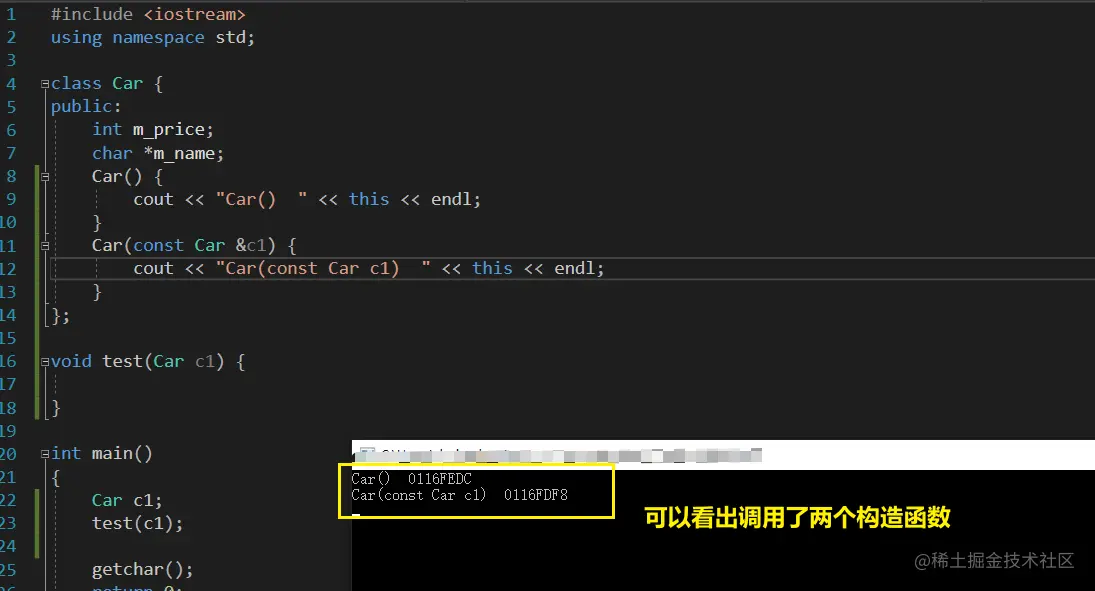Click line number 22 in the gutter
This screenshot has width=1095, height=591.
[11, 499]
